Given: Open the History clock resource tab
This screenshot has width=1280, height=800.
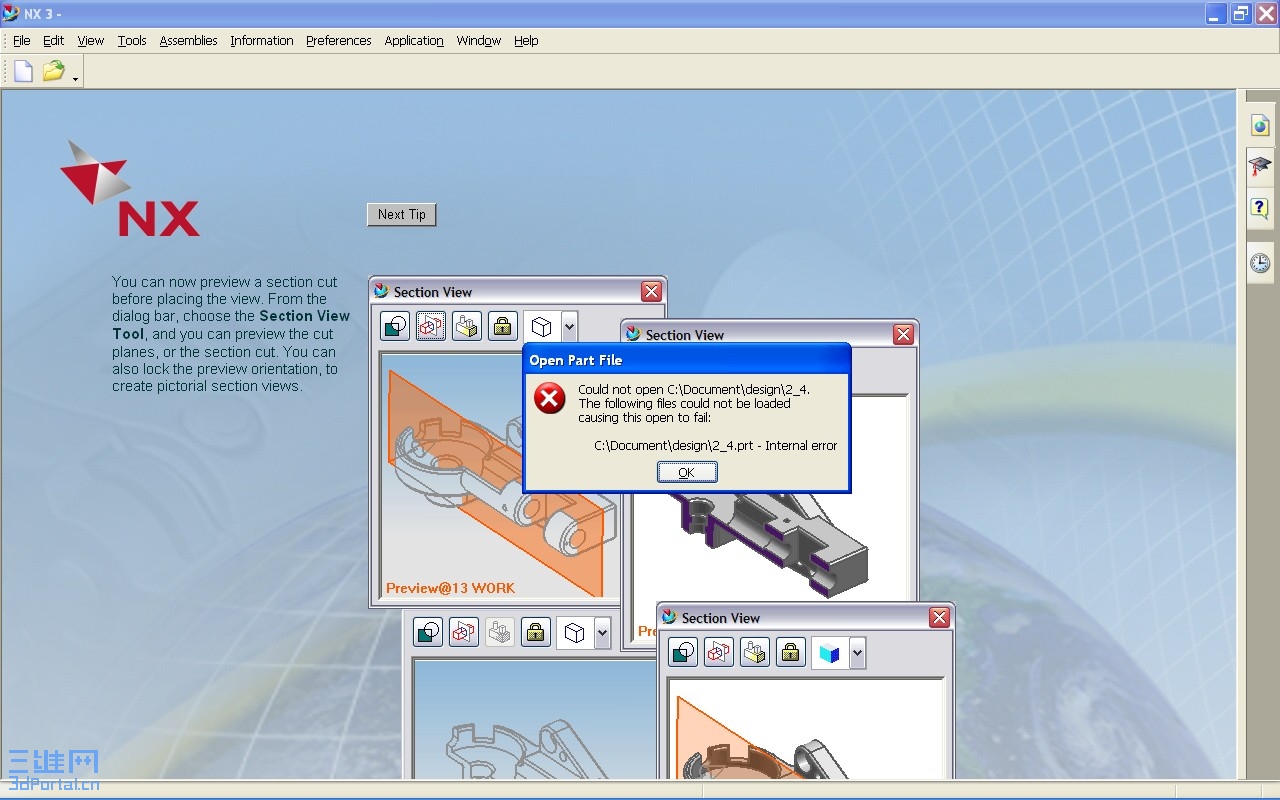Looking at the screenshot, I should 1260,263.
